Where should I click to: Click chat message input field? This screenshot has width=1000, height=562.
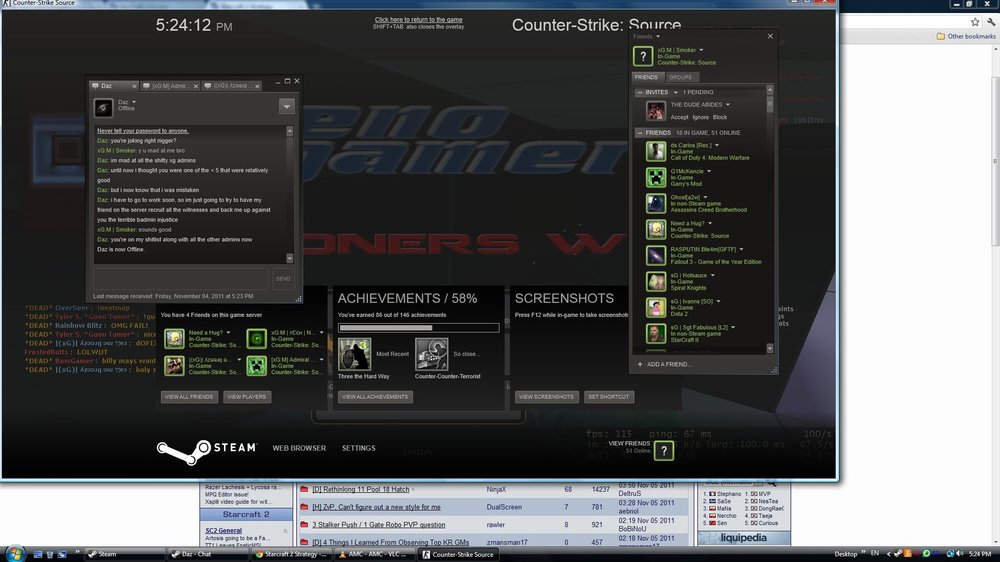pos(181,279)
